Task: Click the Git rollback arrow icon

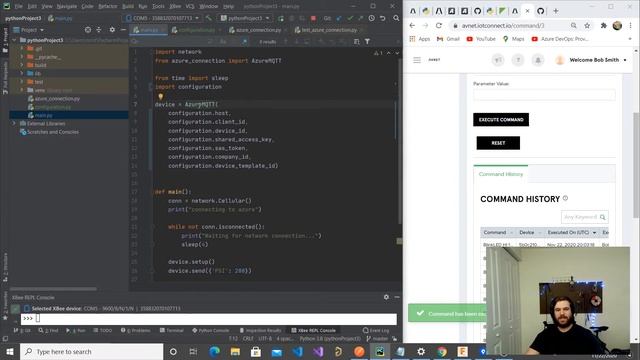Action: (x=382, y=18)
